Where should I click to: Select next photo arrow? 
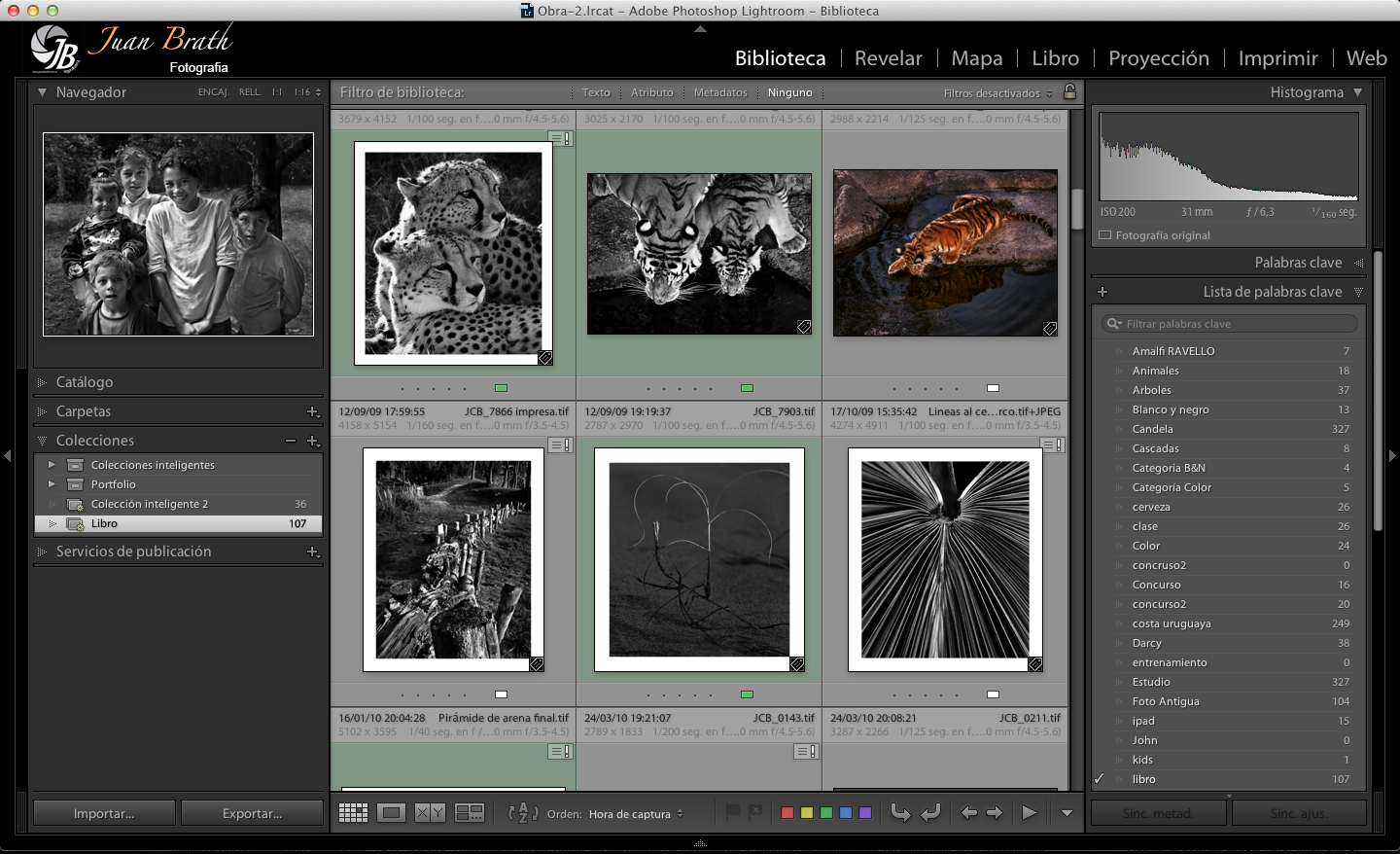click(995, 813)
